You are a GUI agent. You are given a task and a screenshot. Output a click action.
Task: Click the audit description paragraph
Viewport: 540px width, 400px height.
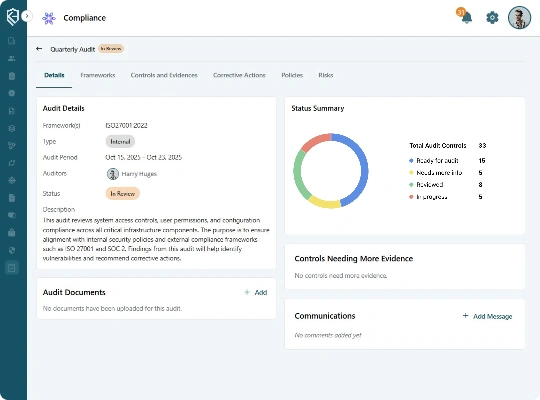(x=156, y=239)
